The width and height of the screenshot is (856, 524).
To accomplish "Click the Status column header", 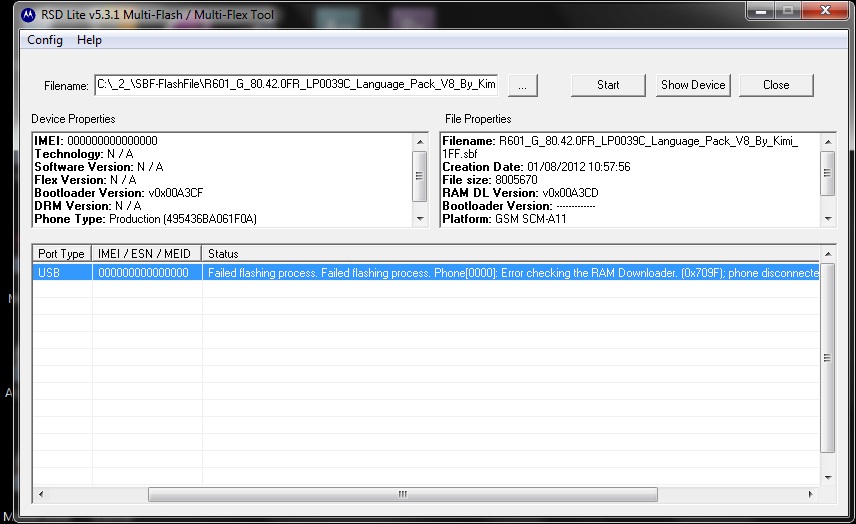I will [510, 254].
